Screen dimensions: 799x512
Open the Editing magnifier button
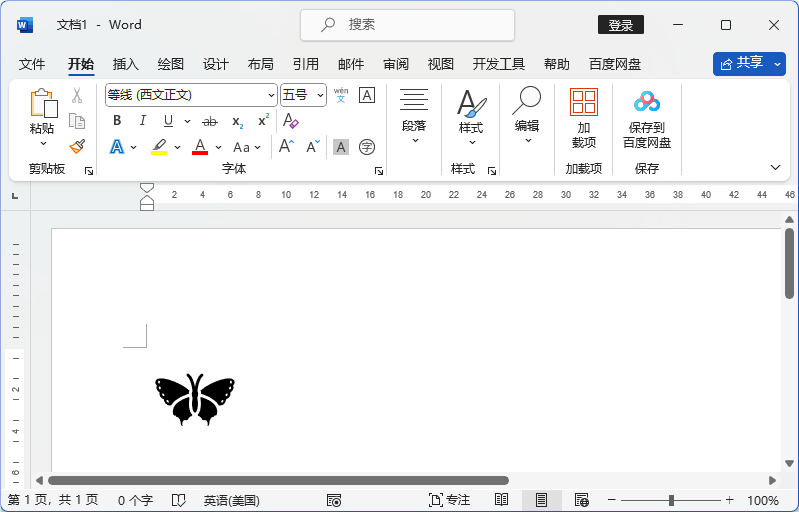click(527, 115)
